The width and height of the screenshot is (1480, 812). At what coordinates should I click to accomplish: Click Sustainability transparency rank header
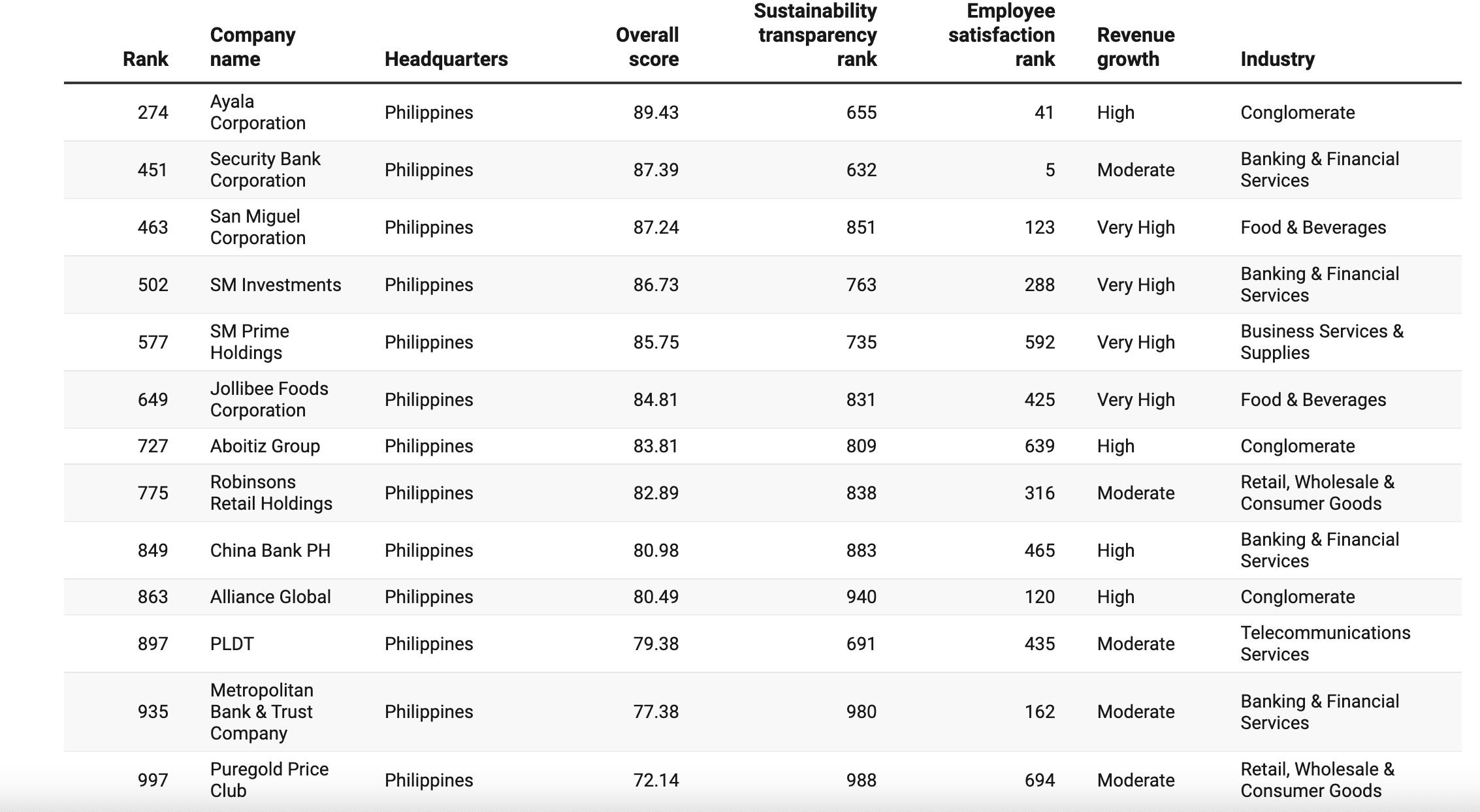[x=815, y=35]
